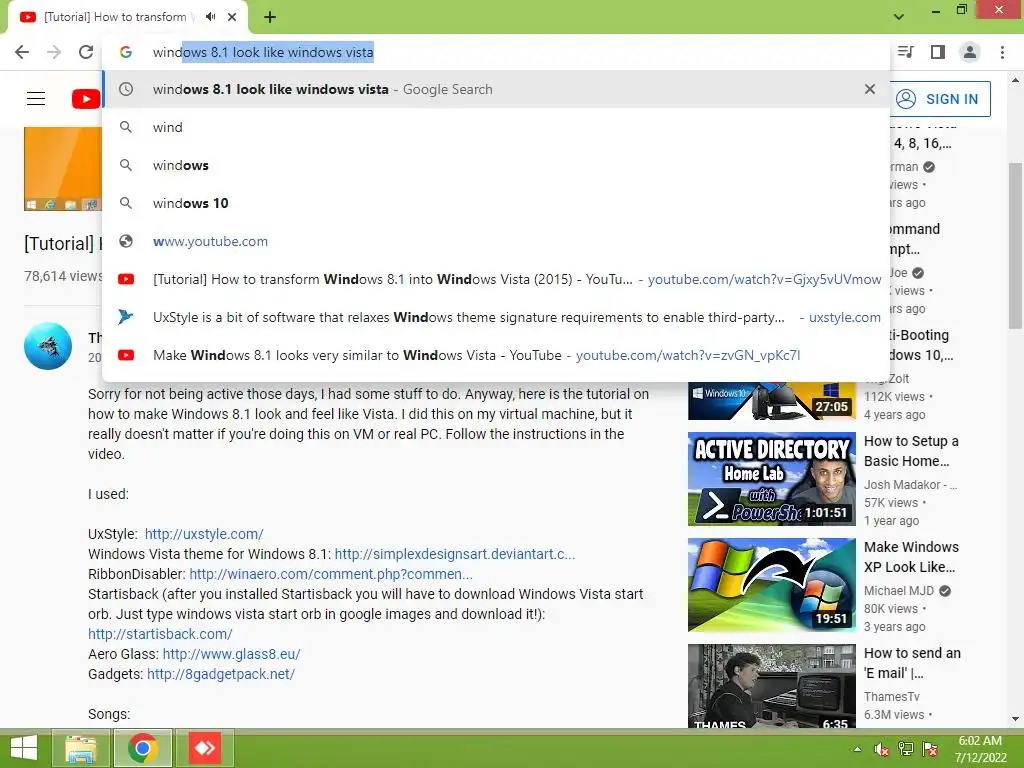This screenshot has width=1024, height=768.
Task: Show hidden tray icons arrow
Action: [857, 749]
